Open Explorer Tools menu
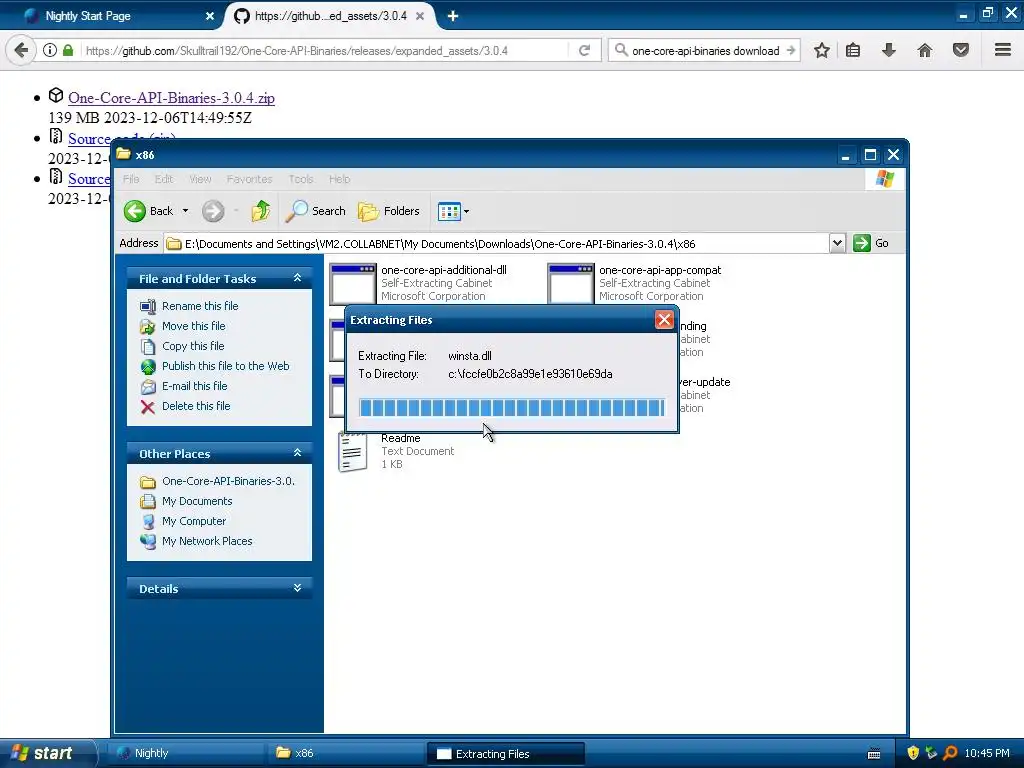1024x768 pixels. coord(301,179)
